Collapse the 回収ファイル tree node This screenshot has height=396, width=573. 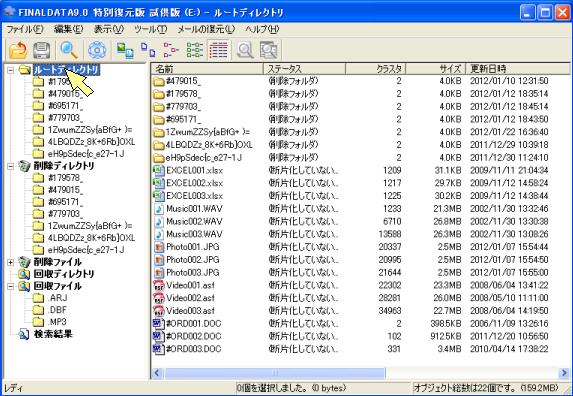point(11,286)
